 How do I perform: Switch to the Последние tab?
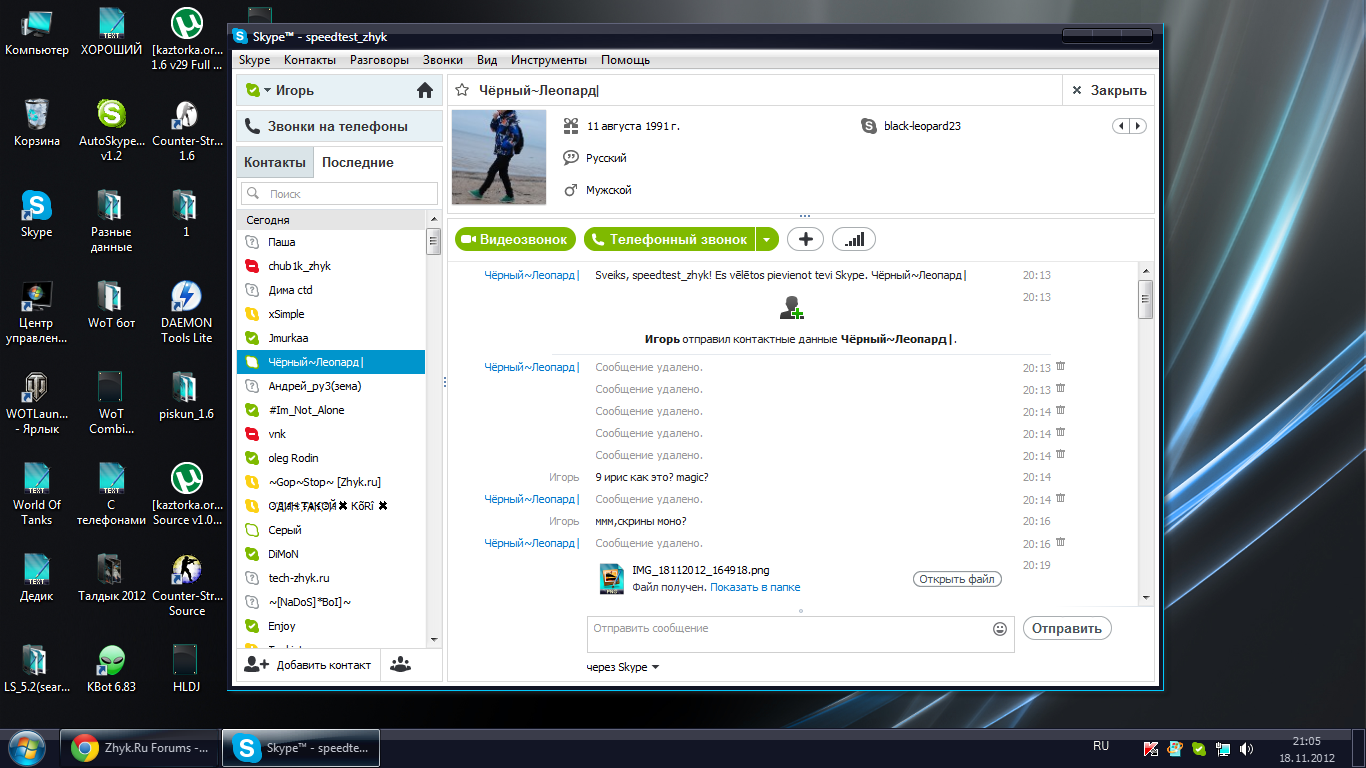tap(357, 162)
